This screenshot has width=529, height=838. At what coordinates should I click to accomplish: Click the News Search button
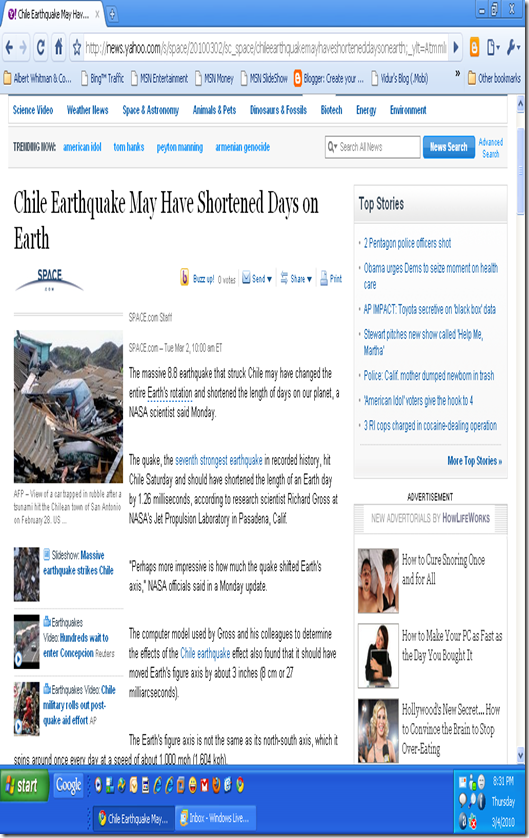click(449, 147)
